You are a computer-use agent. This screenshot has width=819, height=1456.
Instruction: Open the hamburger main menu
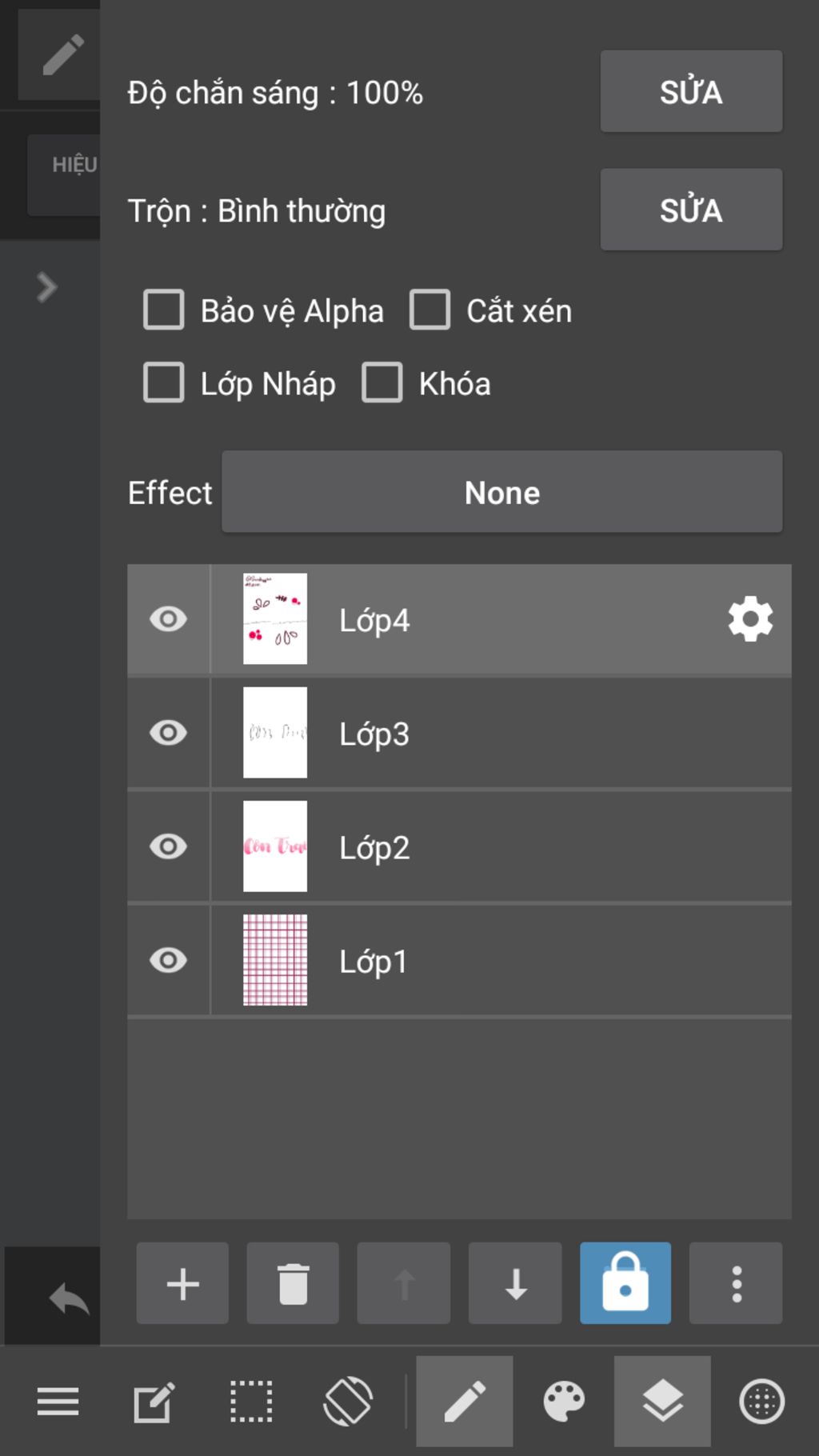58,1402
